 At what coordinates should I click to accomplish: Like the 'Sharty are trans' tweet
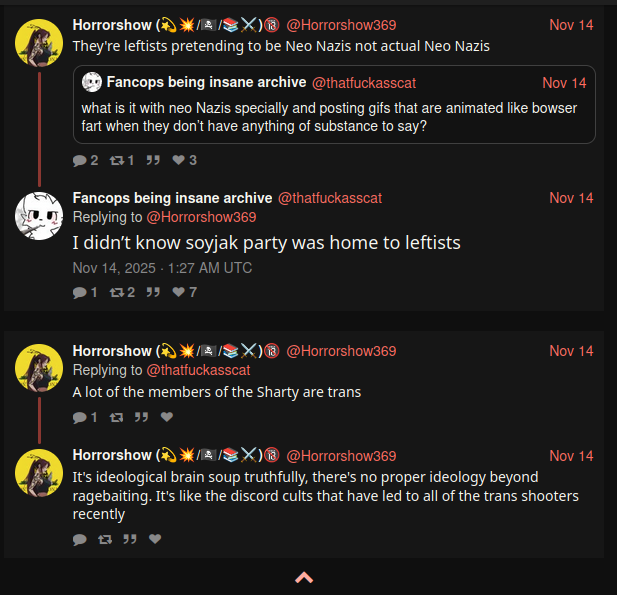coord(167,417)
